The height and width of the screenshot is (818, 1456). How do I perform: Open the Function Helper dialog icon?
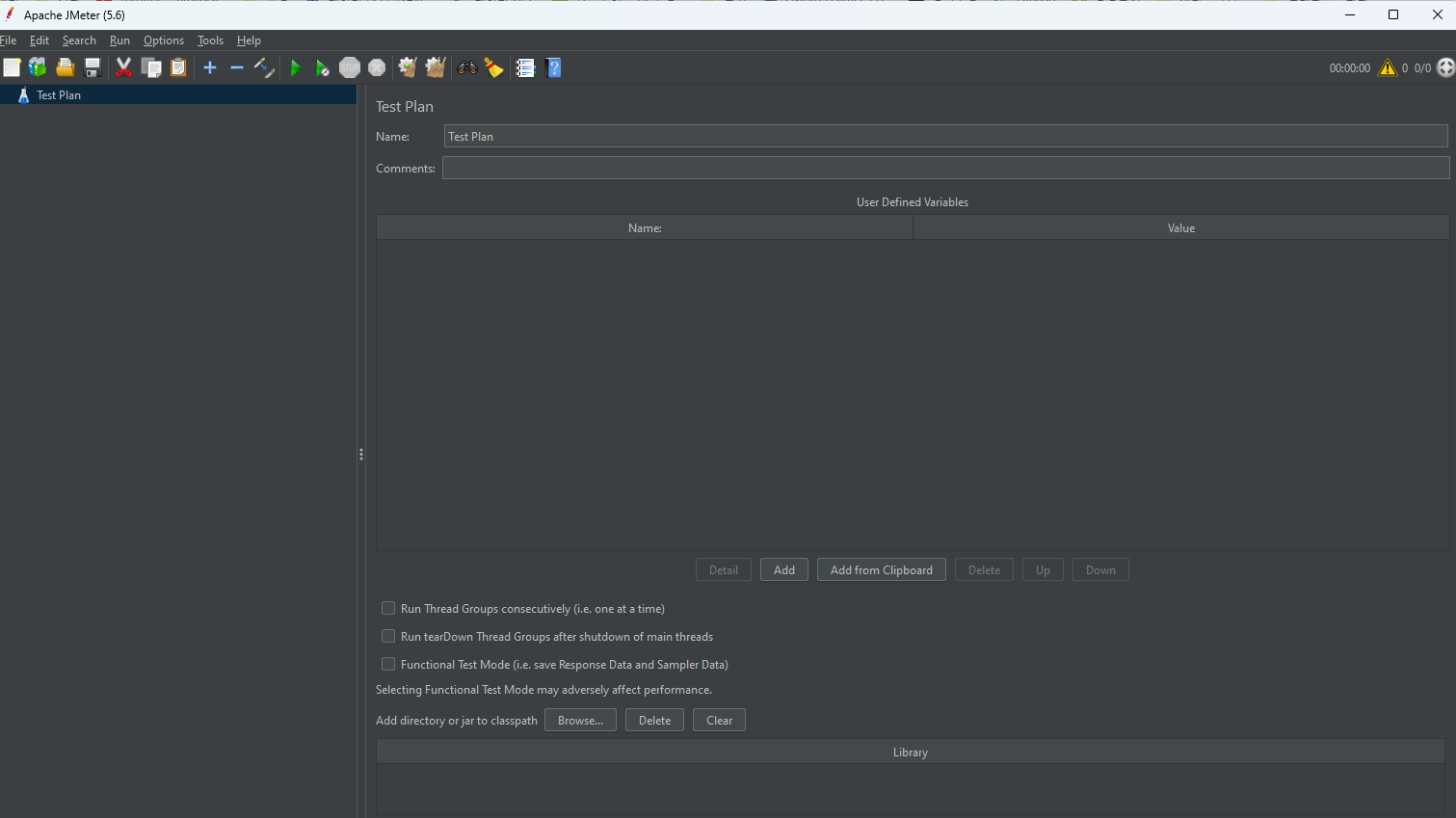[x=525, y=67]
